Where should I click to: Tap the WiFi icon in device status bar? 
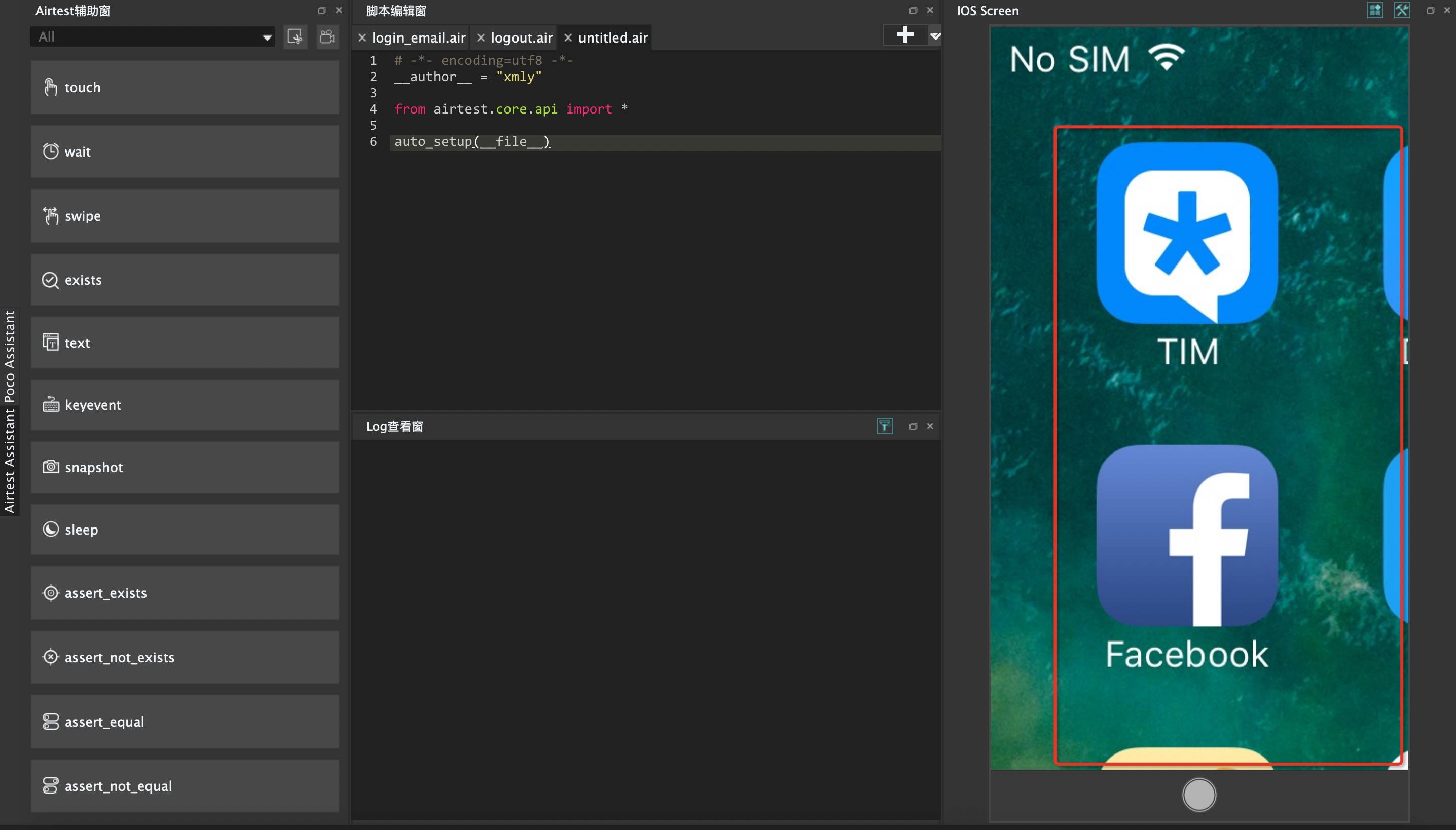[1167, 58]
